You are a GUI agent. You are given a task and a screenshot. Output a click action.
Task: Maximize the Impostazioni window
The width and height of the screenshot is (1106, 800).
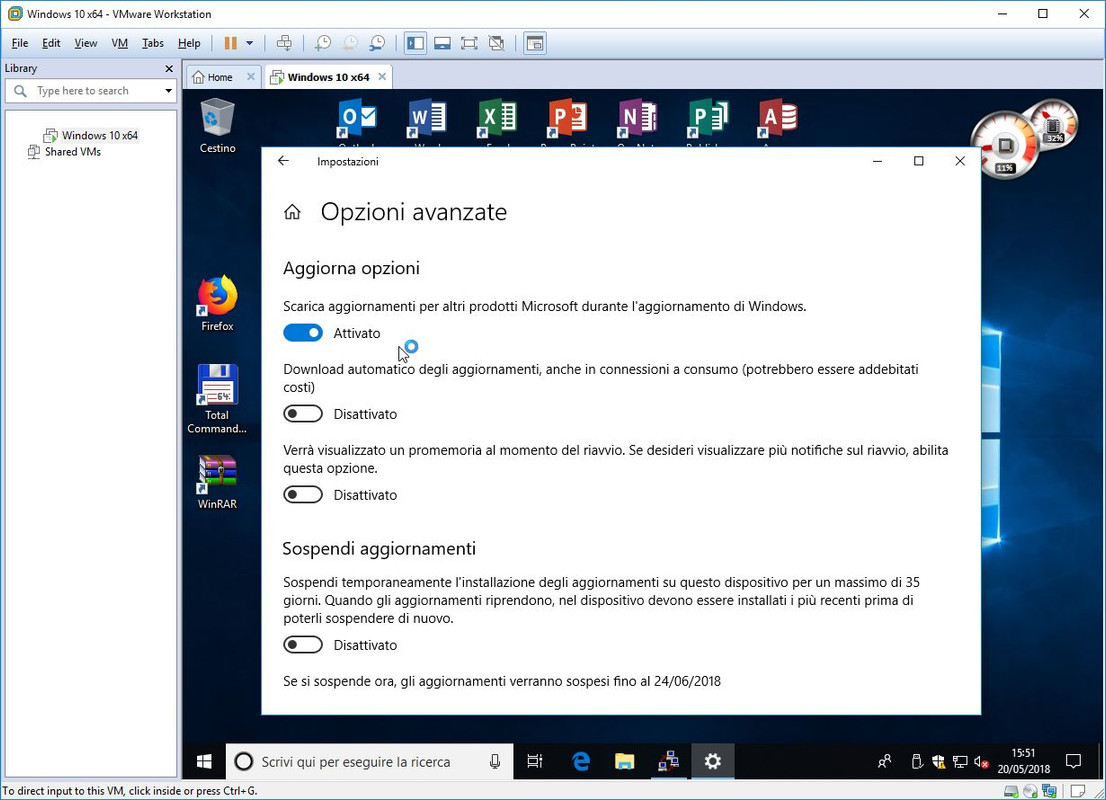coord(918,161)
